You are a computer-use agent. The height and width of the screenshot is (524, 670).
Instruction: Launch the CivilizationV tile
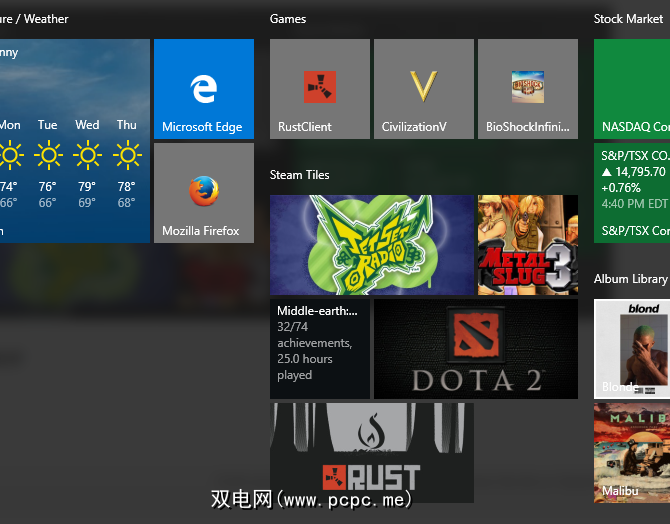(424, 89)
